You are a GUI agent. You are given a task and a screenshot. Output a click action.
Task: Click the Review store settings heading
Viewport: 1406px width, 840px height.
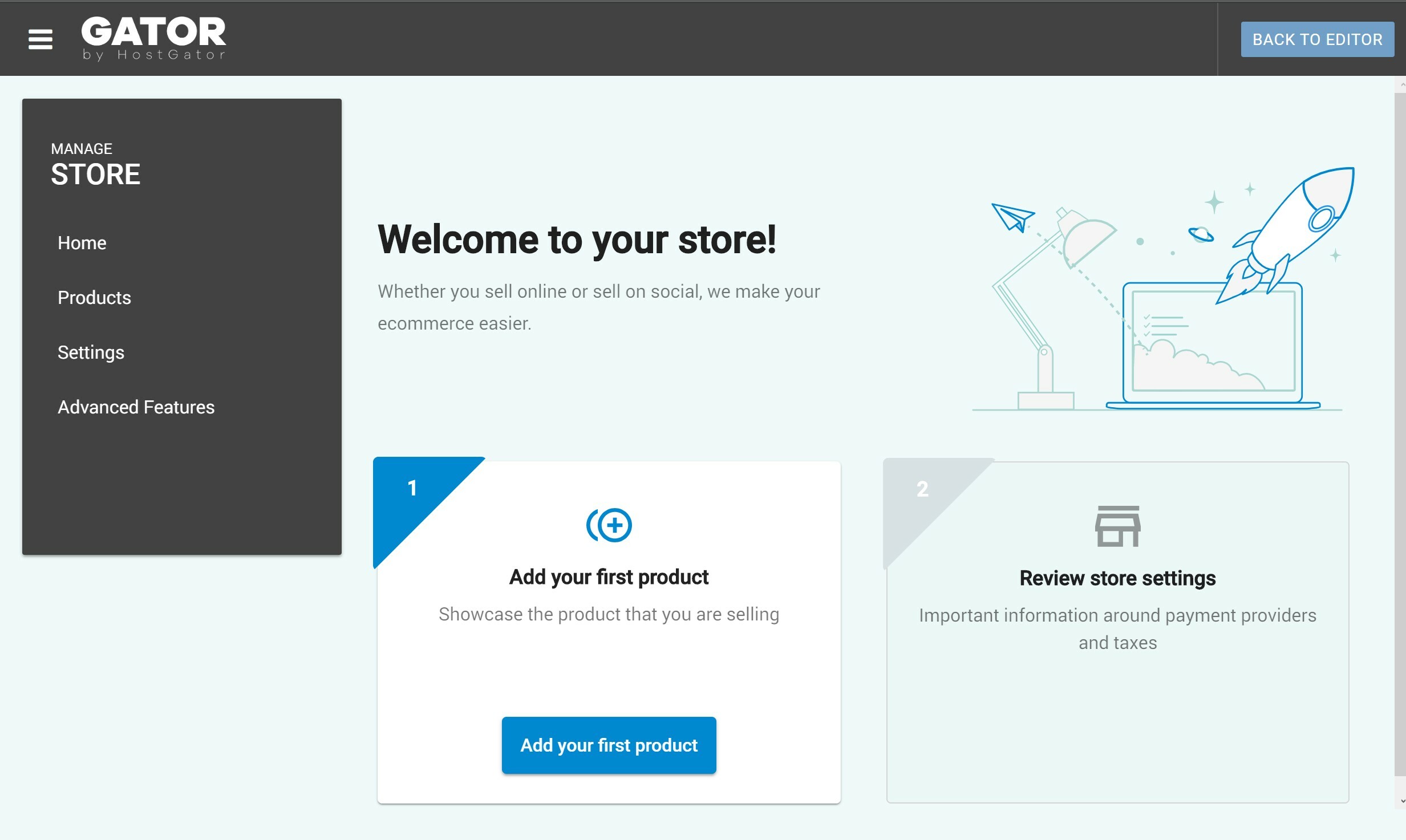(x=1117, y=578)
